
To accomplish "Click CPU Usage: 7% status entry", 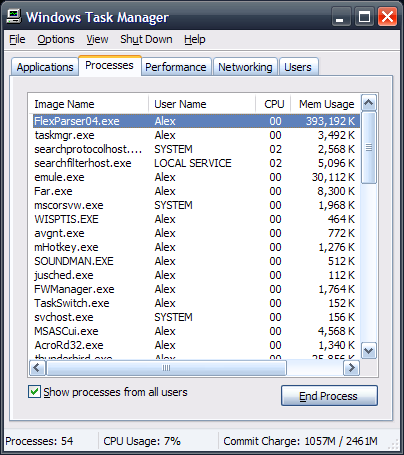I will pyautogui.click(x=142, y=441).
